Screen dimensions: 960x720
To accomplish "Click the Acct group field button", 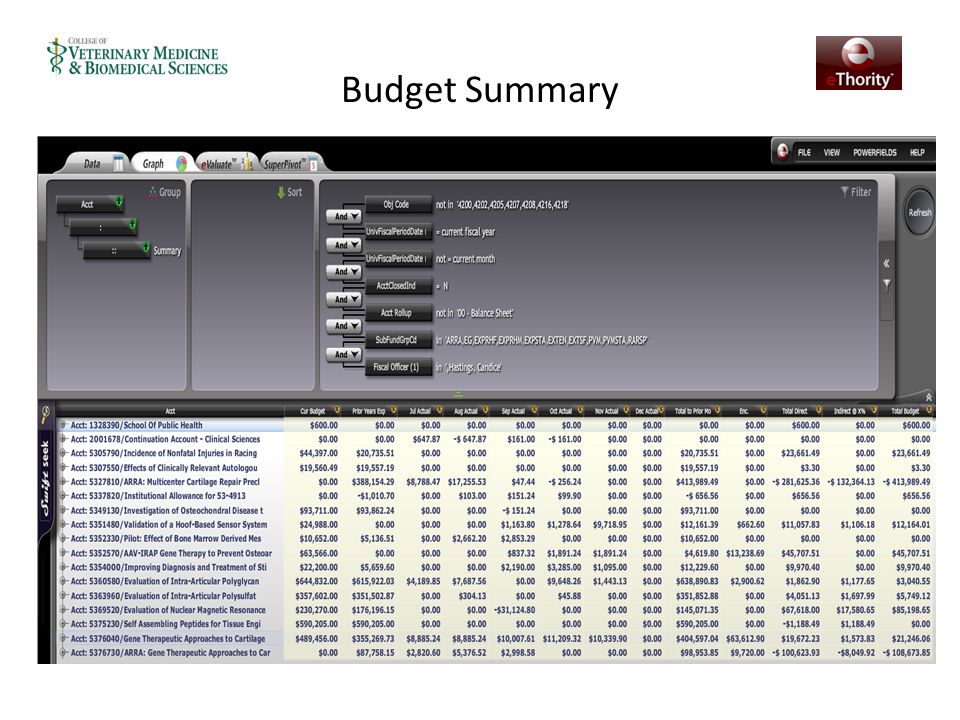I will (x=90, y=204).
